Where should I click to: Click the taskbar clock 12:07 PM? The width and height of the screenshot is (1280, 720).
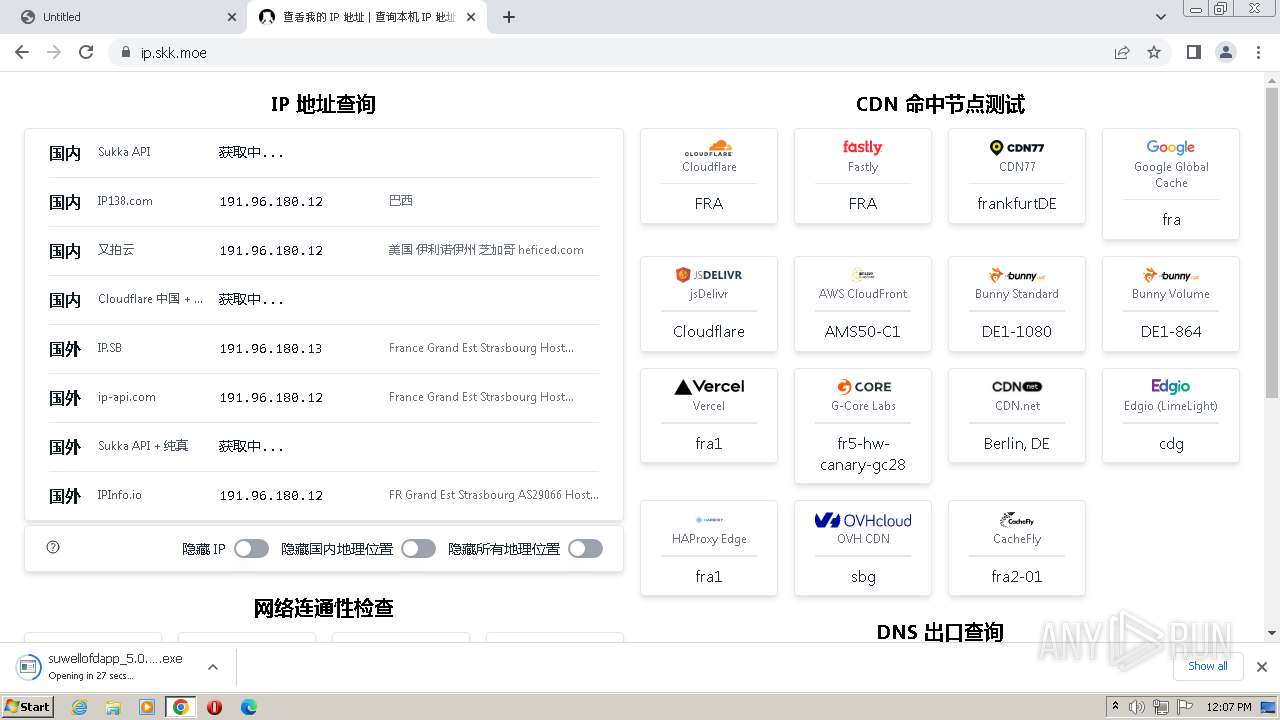coord(1230,707)
